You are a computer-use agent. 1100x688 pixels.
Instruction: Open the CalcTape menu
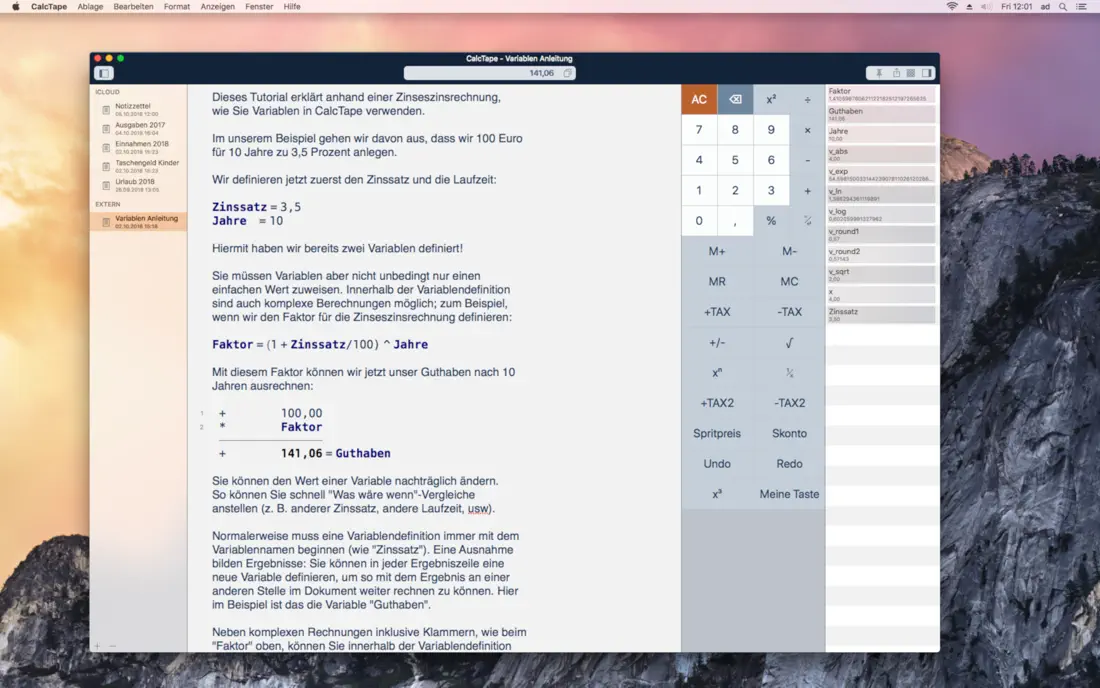click(x=49, y=6)
